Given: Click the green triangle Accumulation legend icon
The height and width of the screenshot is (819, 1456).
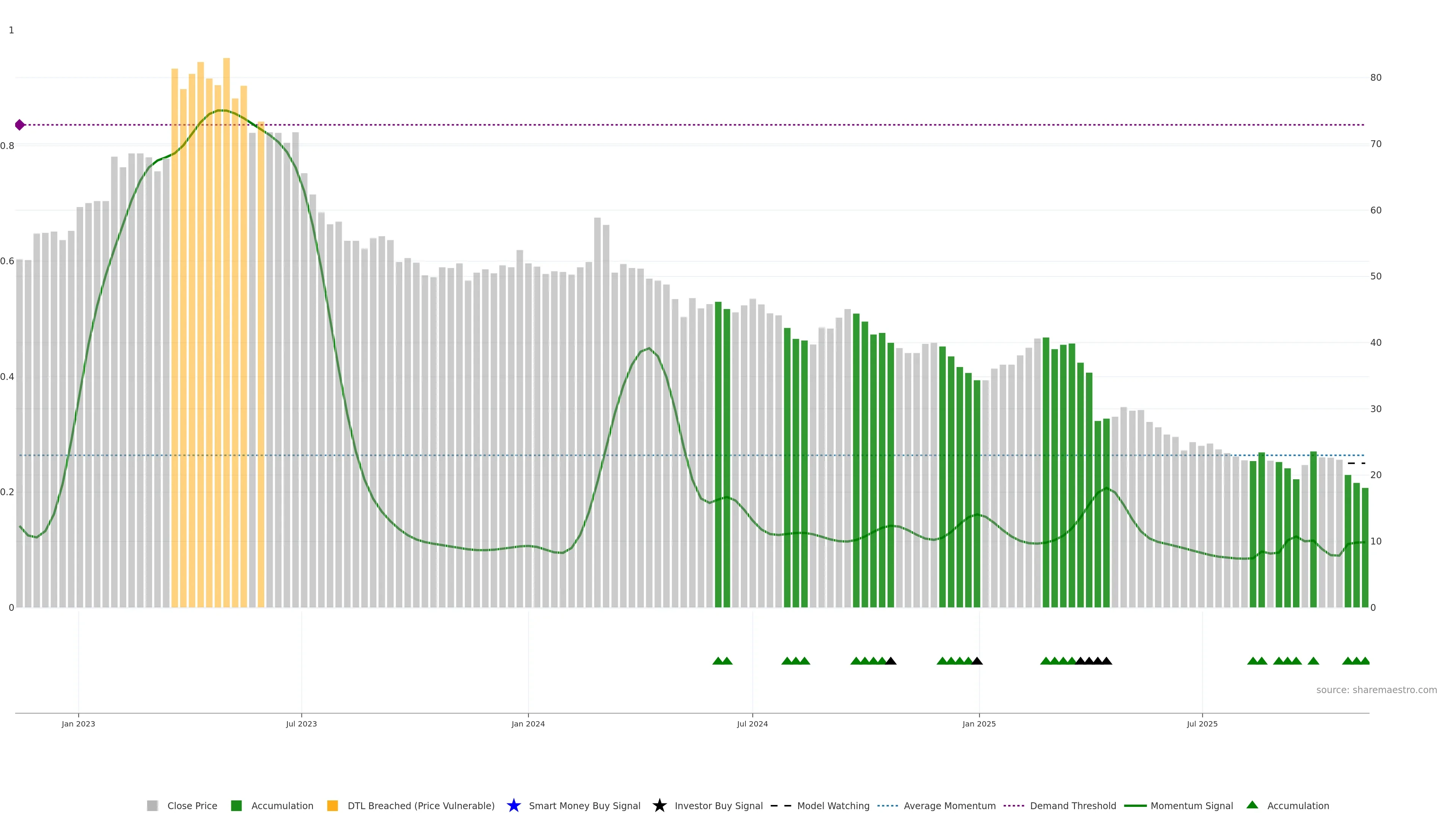Looking at the screenshot, I should (1252, 805).
